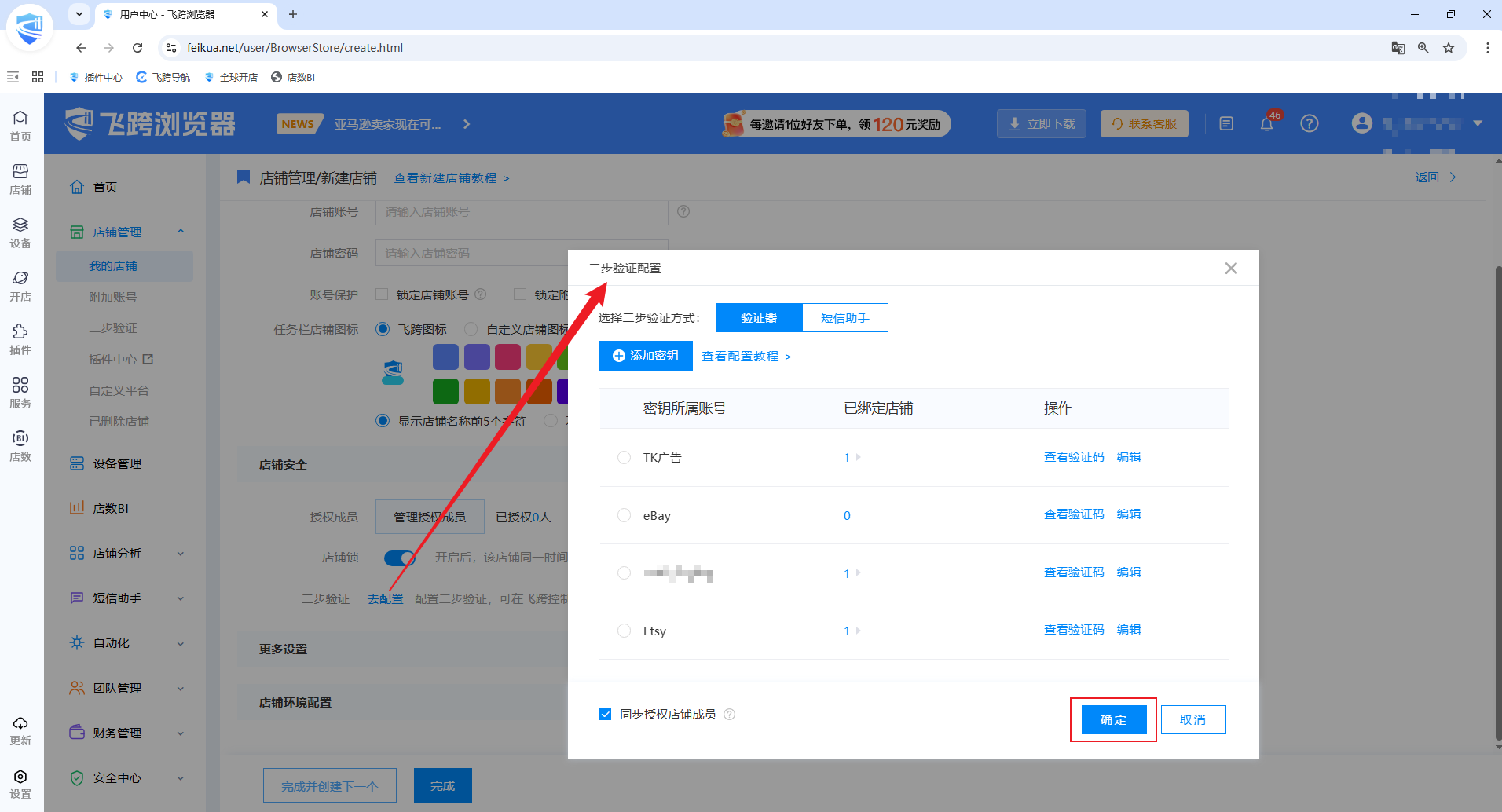Switch to the 短信助手 tab in dialog
The image size is (1502, 812).
pyautogui.click(x=845, y=318)
